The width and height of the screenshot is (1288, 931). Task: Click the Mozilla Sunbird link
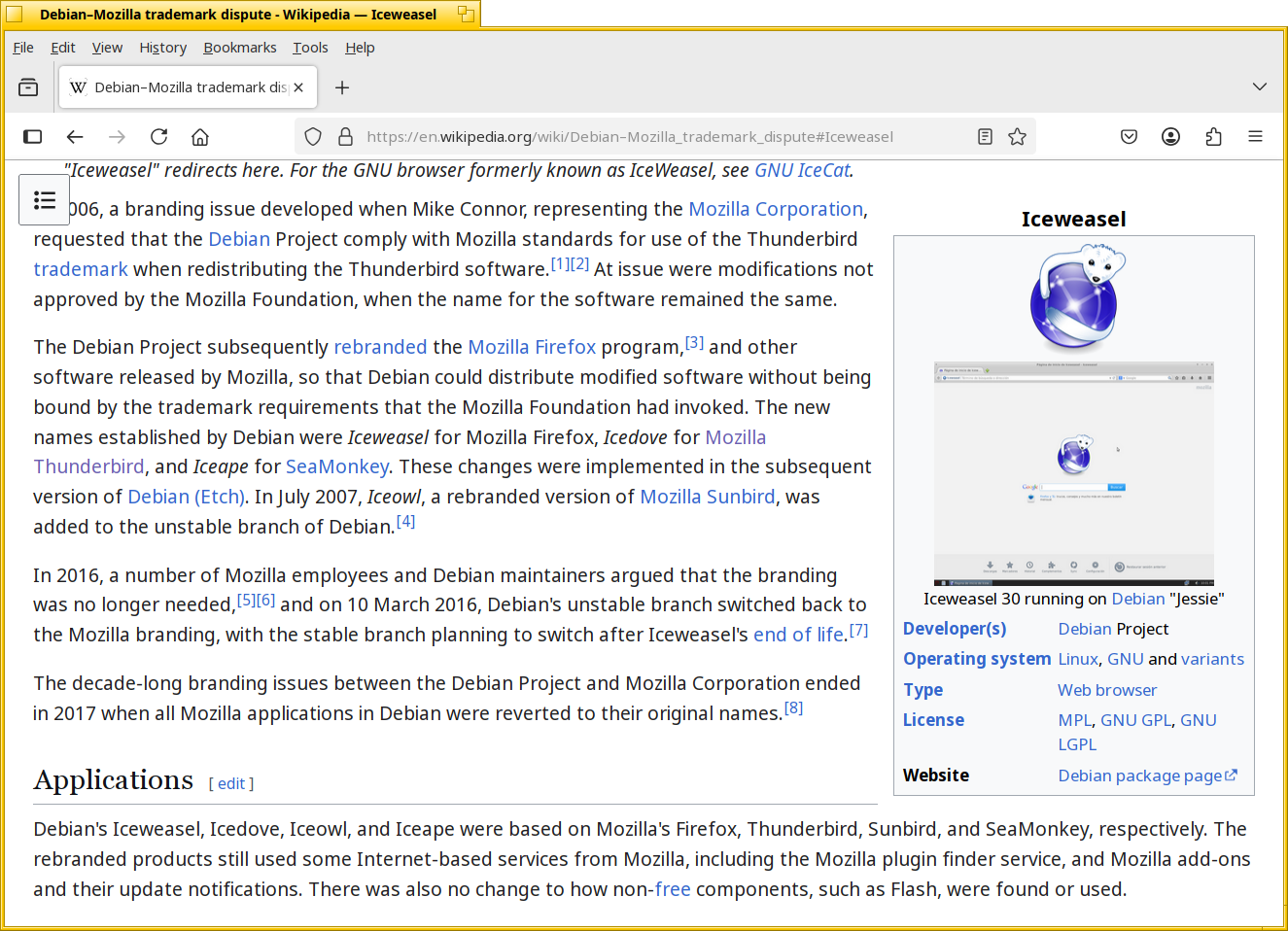pyautogui.click(x=707, y=497)
